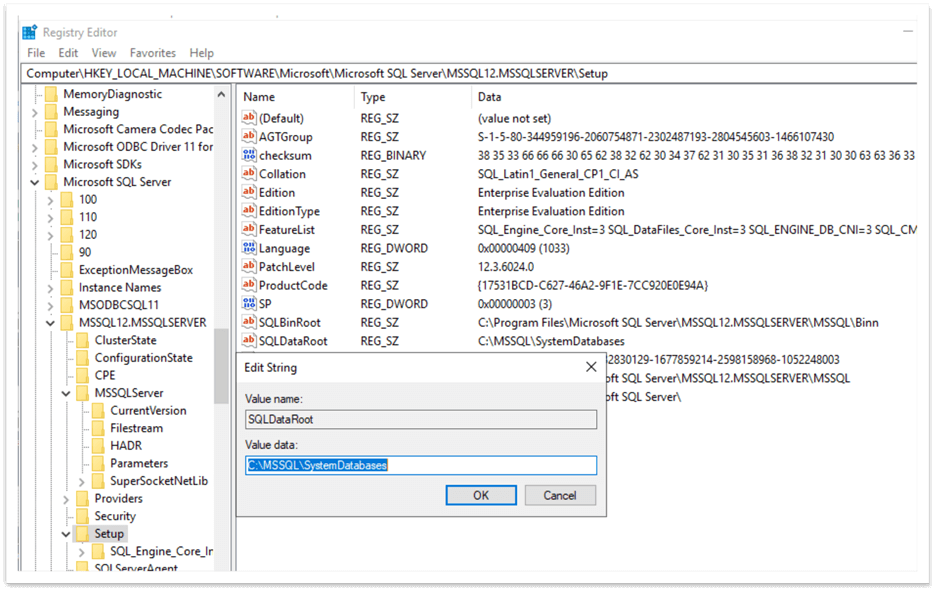Close the Edit String dialog
Viewport: 937px width, 592px height.
[x=591, y=367]
